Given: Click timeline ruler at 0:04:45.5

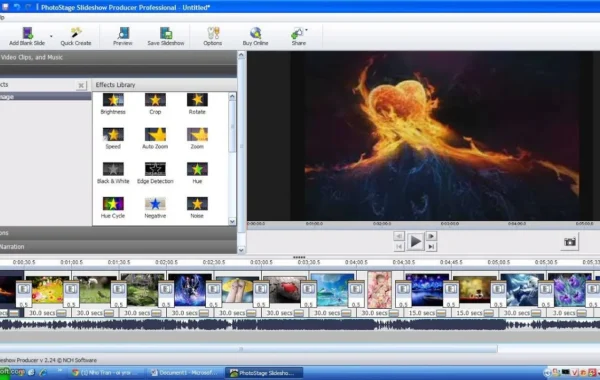Looking at the screenshot, I should [x=451, y=263].
